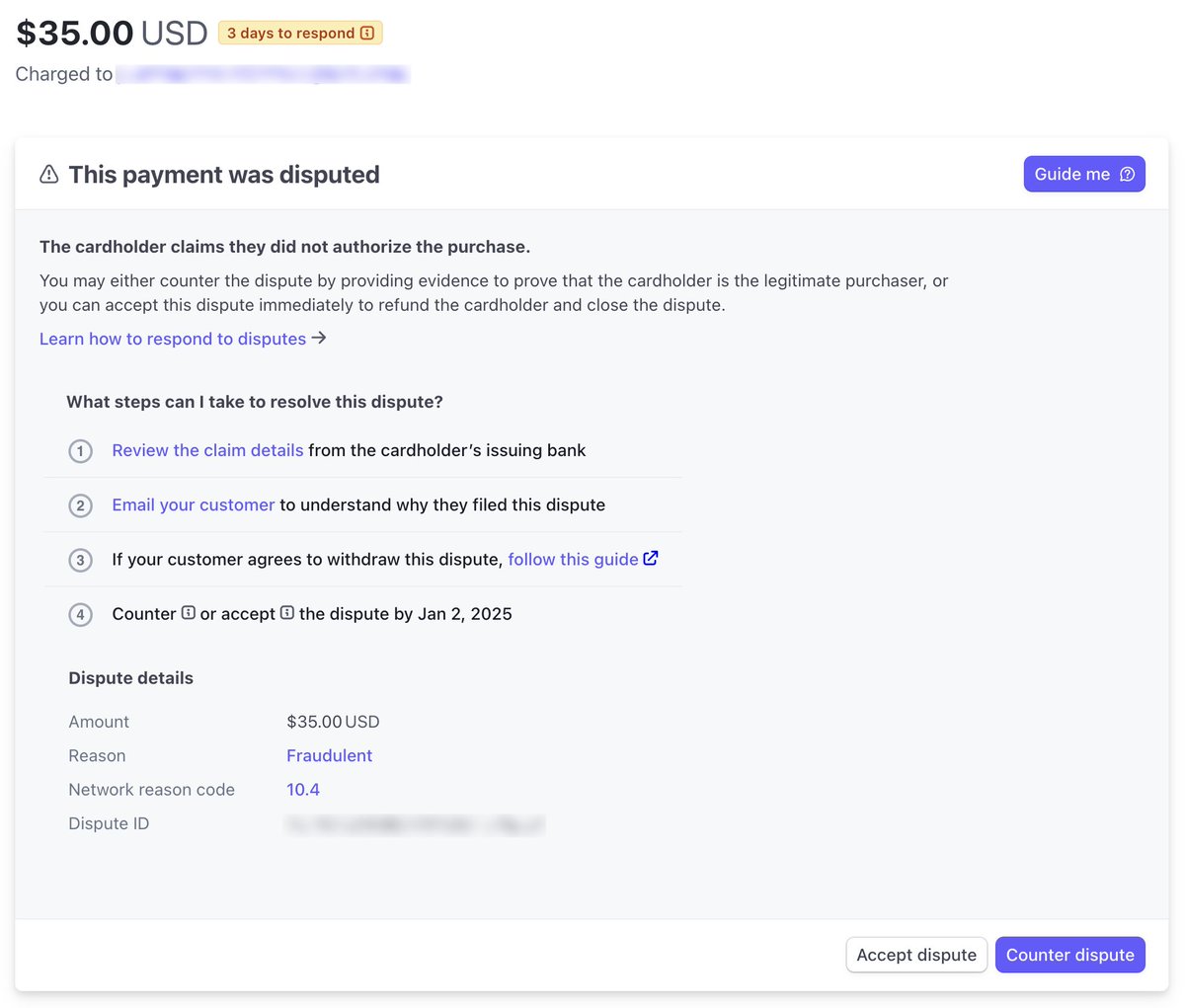Click the warning triangle icon beside the disputed heading
Image resolution: width=1185 pixels, height=1008 pixels.
pos(48,175)
